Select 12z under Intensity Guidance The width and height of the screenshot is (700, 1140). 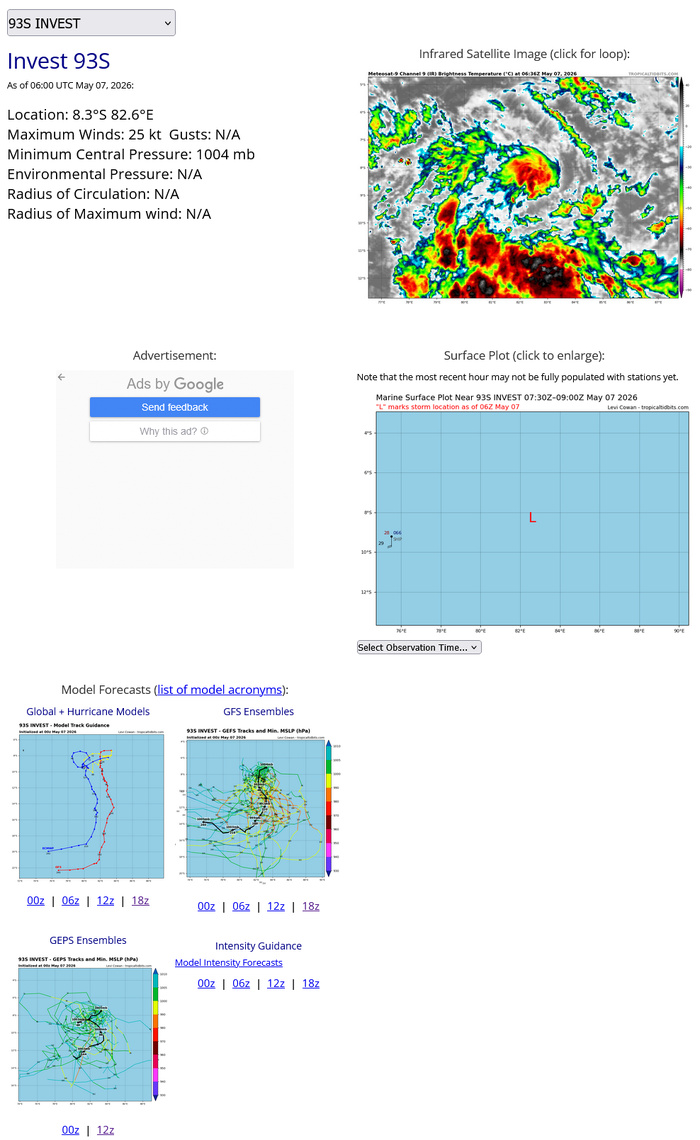[x=276, y=983]
